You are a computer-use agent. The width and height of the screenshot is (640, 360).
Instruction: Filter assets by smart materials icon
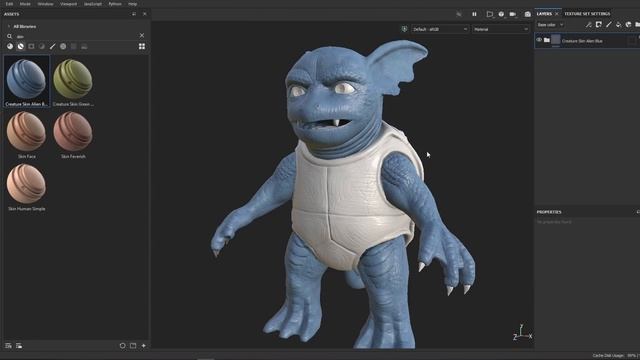click(21, 47)
